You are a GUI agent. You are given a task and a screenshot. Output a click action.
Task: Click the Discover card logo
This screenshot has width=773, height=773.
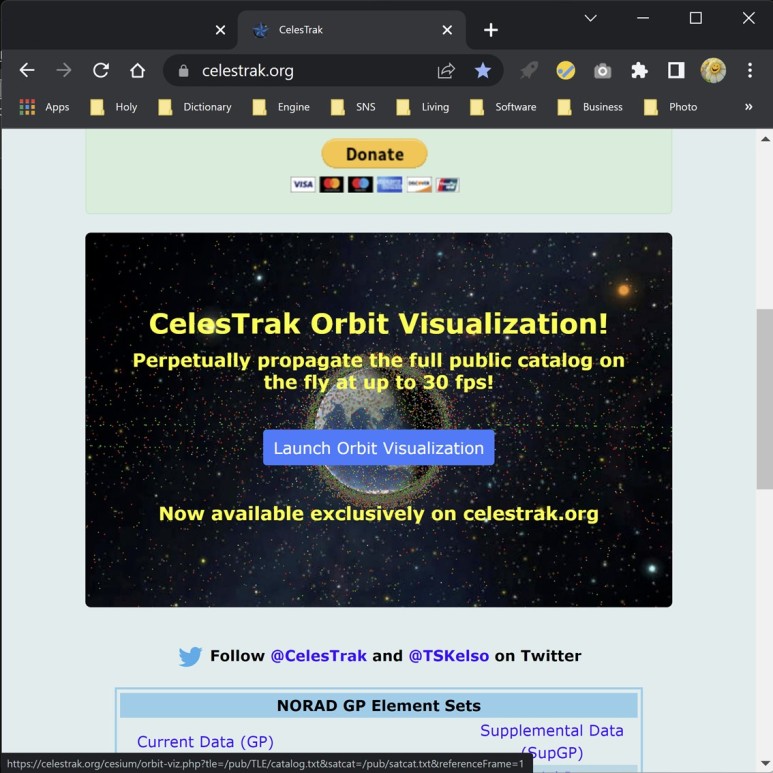(x=419, y=185)
